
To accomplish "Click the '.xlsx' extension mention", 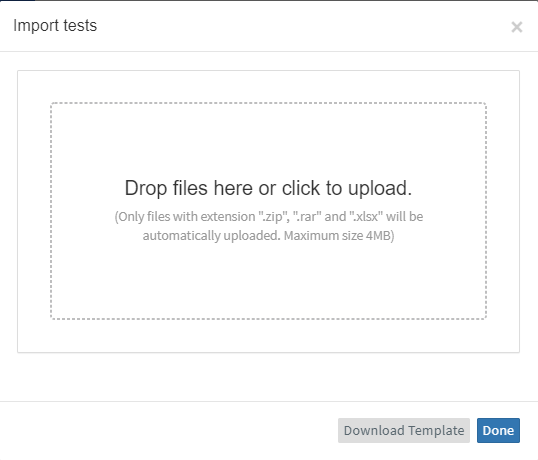I will click(x=366, y=216).
